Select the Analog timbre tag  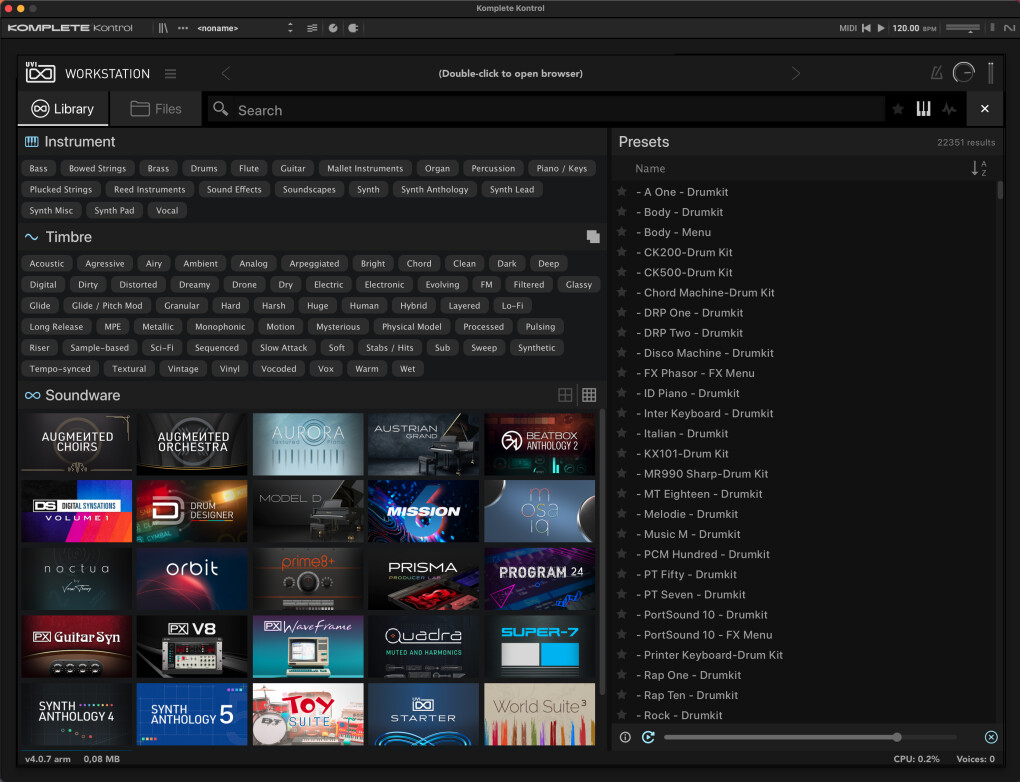point(253,263)
